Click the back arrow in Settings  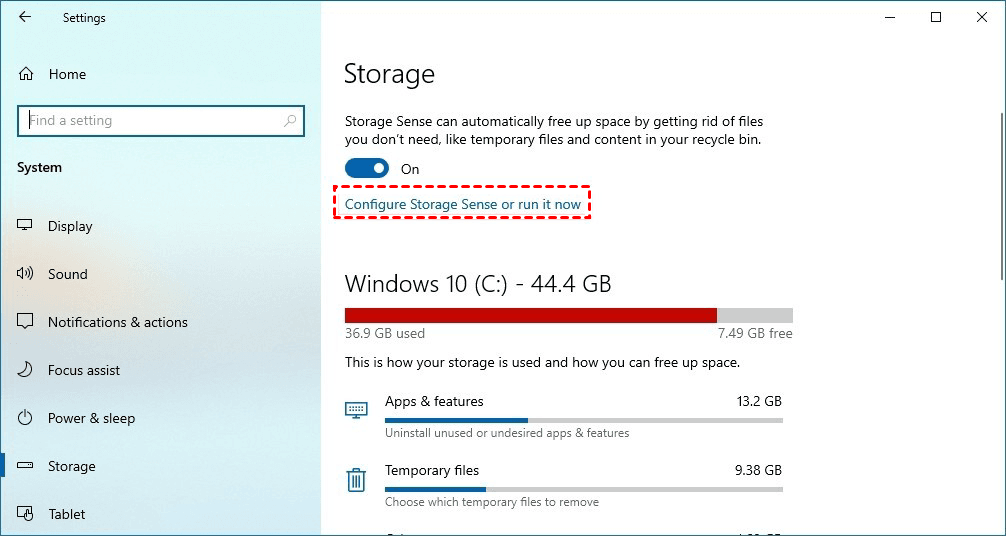25,17
